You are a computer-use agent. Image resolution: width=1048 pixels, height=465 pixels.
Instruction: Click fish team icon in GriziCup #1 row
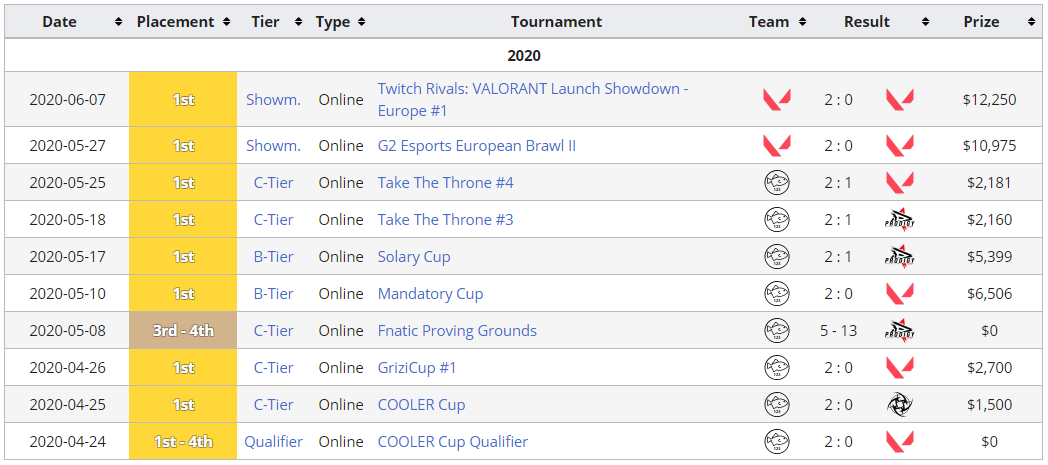[777, 367]
